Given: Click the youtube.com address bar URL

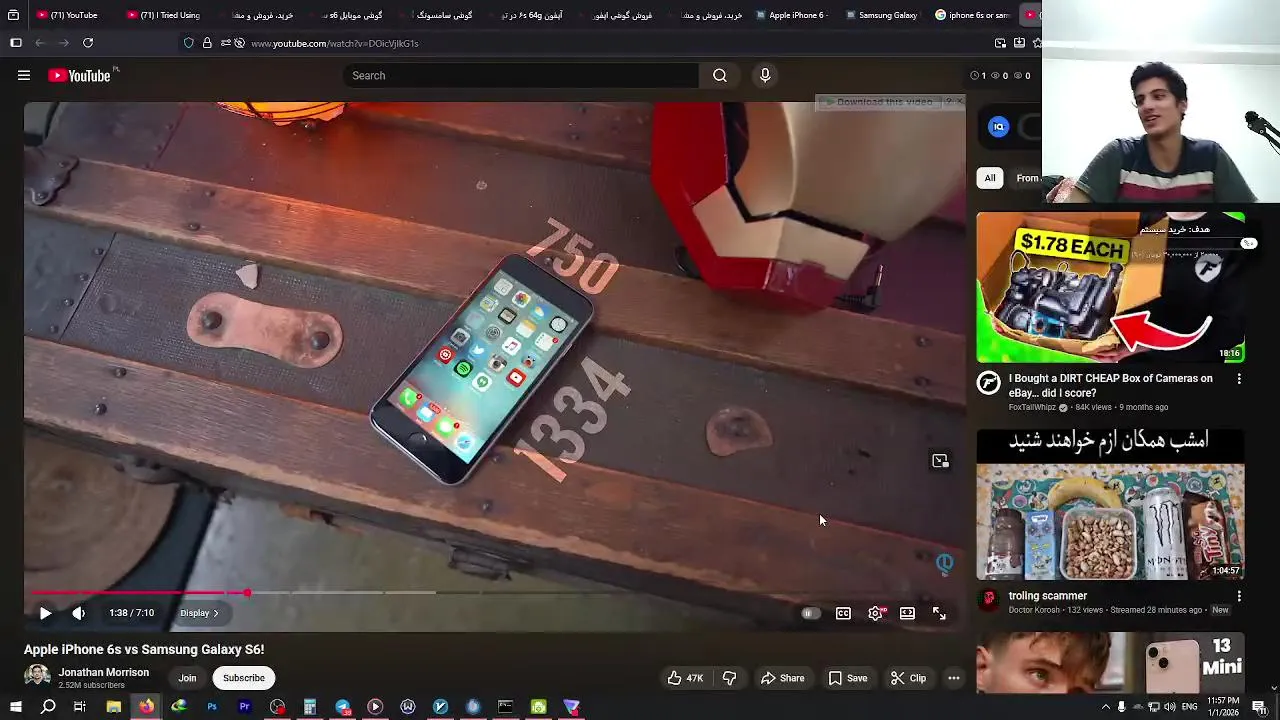Looking at the screenshot, I should [335, 43].
